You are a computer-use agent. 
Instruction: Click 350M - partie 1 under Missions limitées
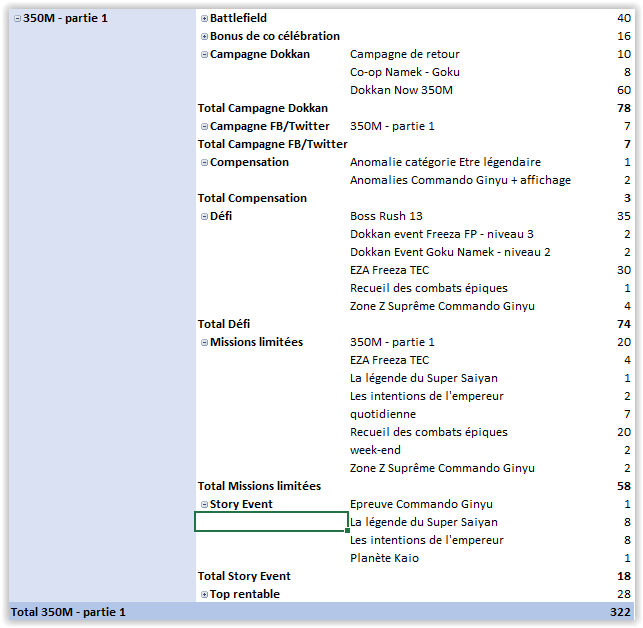(x=392, y=342)
